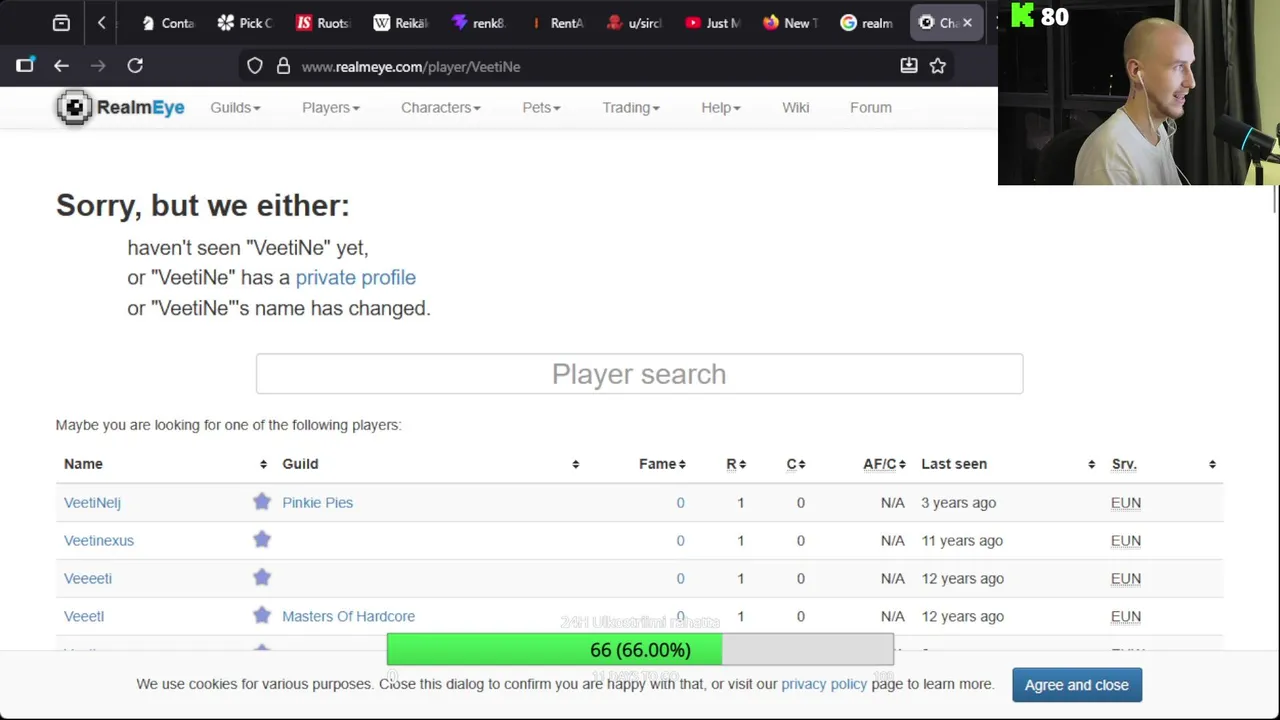The height and width of the screenshot is (720, 1280).
Task: Switch to the Reddit 'u/sircl' tab
Action: tap(634, 23)
